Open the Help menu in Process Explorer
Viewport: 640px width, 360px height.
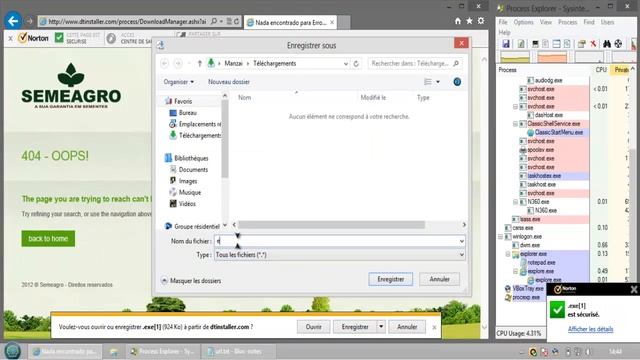point(504,32)
